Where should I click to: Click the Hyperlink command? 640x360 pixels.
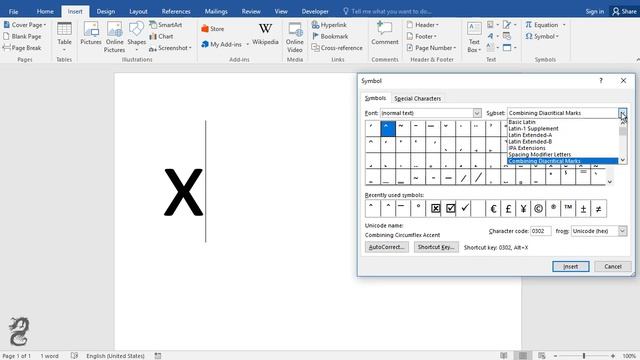click(x=329, y=25)
